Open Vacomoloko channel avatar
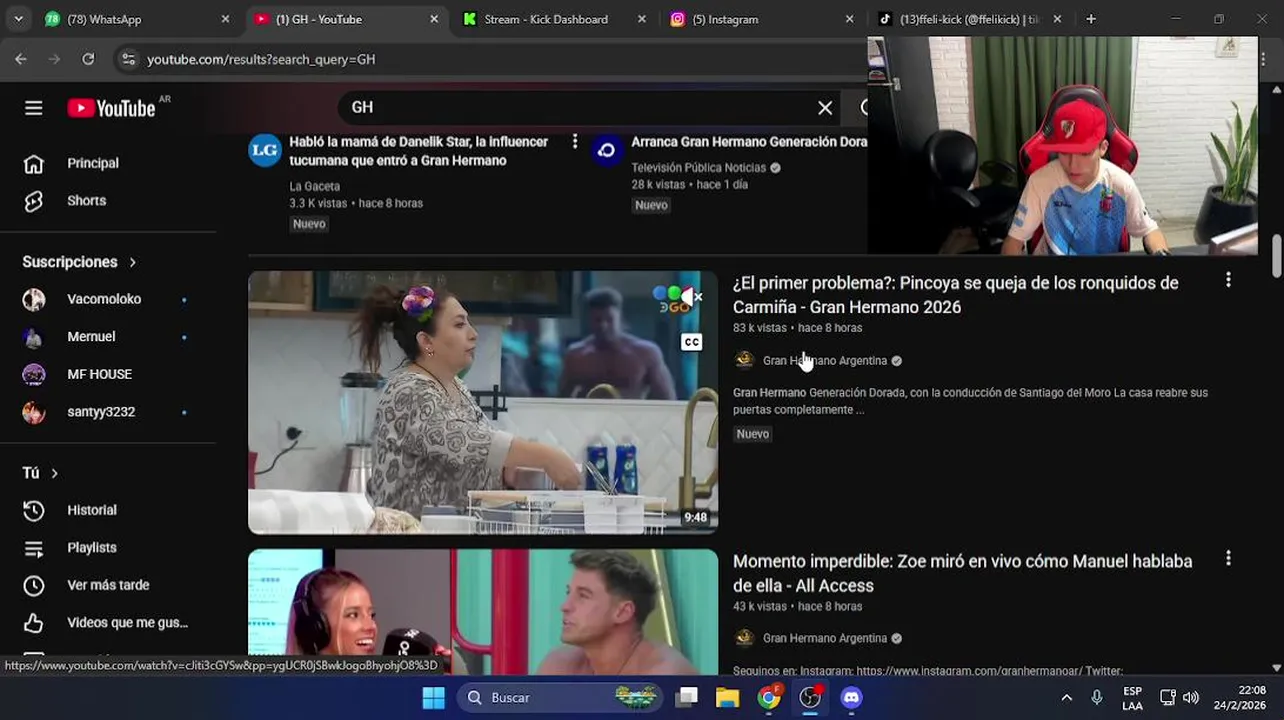This screenshot has height=720, width=1284. click(34, 299)
